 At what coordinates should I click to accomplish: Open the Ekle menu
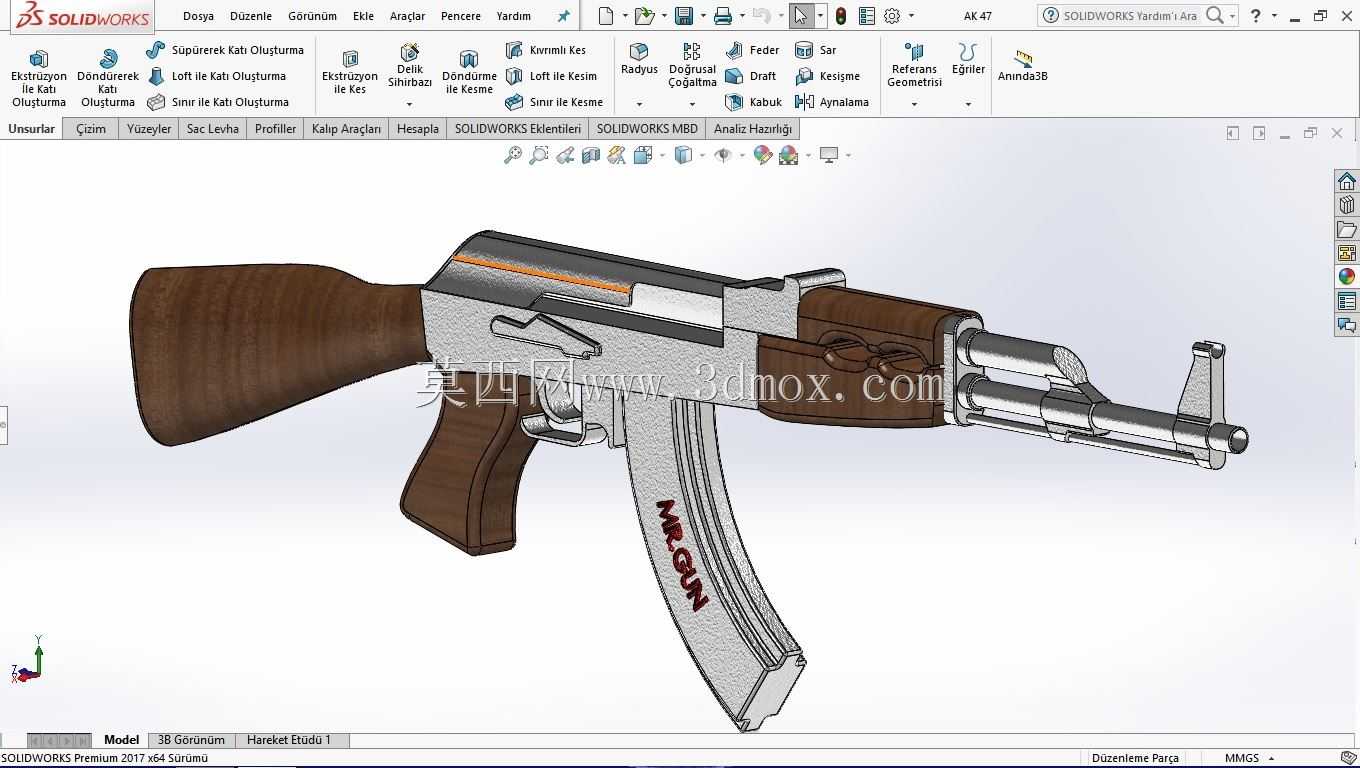click(x=363, y=16)
